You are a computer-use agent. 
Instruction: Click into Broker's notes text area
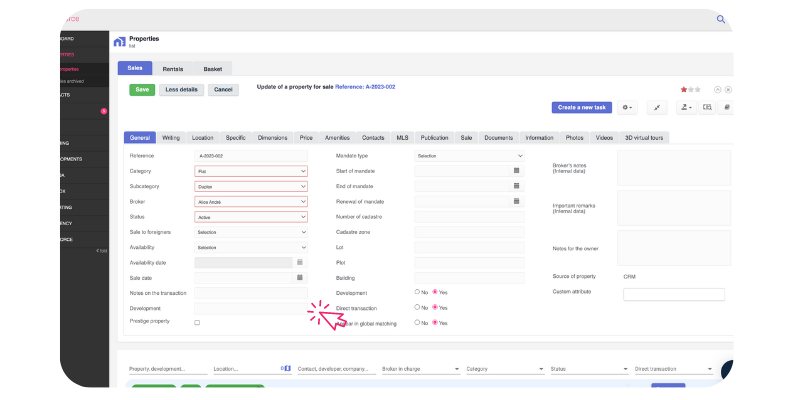(674, 168)
